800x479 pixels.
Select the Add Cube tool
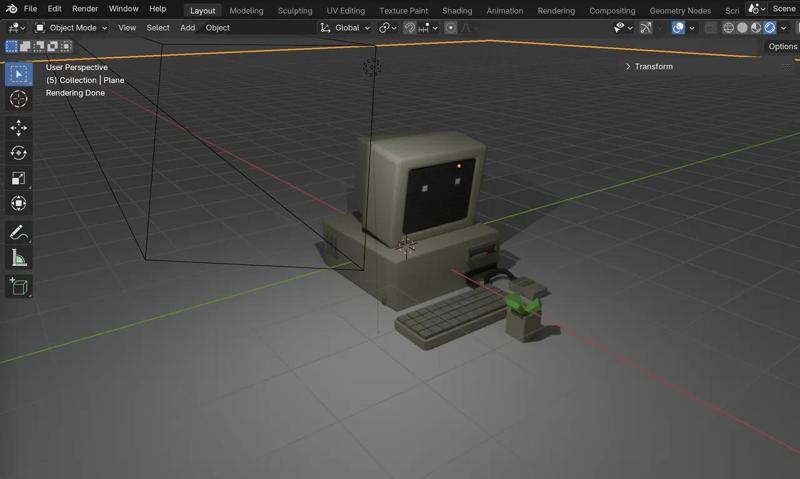pos(19,287)
